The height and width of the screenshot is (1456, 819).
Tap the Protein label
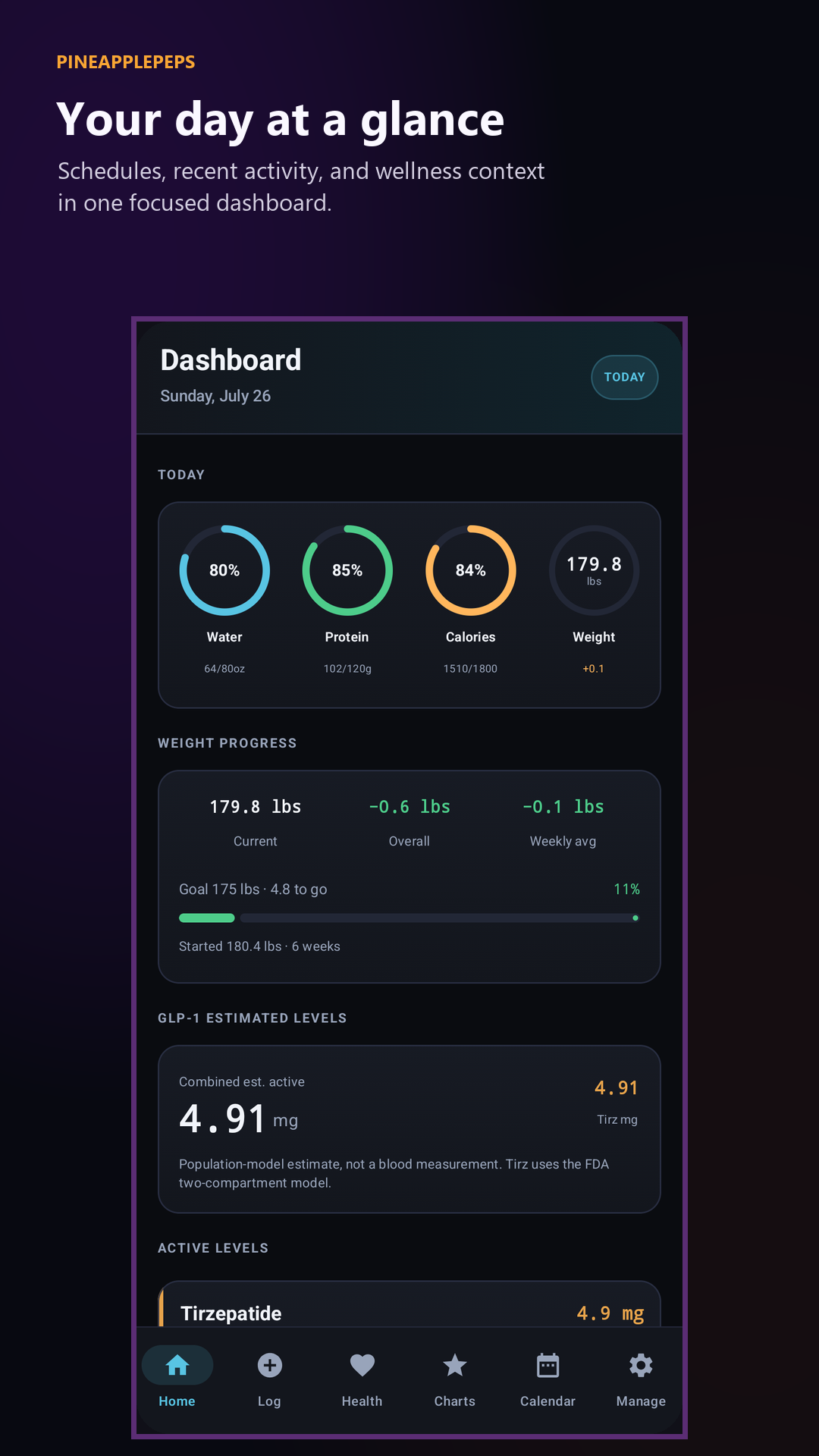pos(347,637)
